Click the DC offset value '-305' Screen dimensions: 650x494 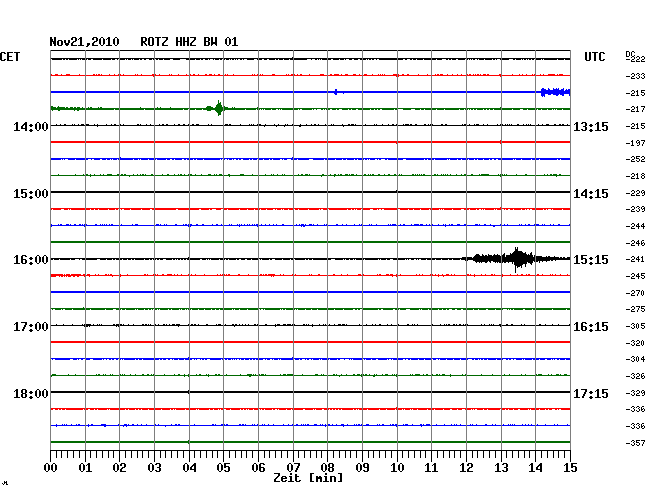(635, 327)
